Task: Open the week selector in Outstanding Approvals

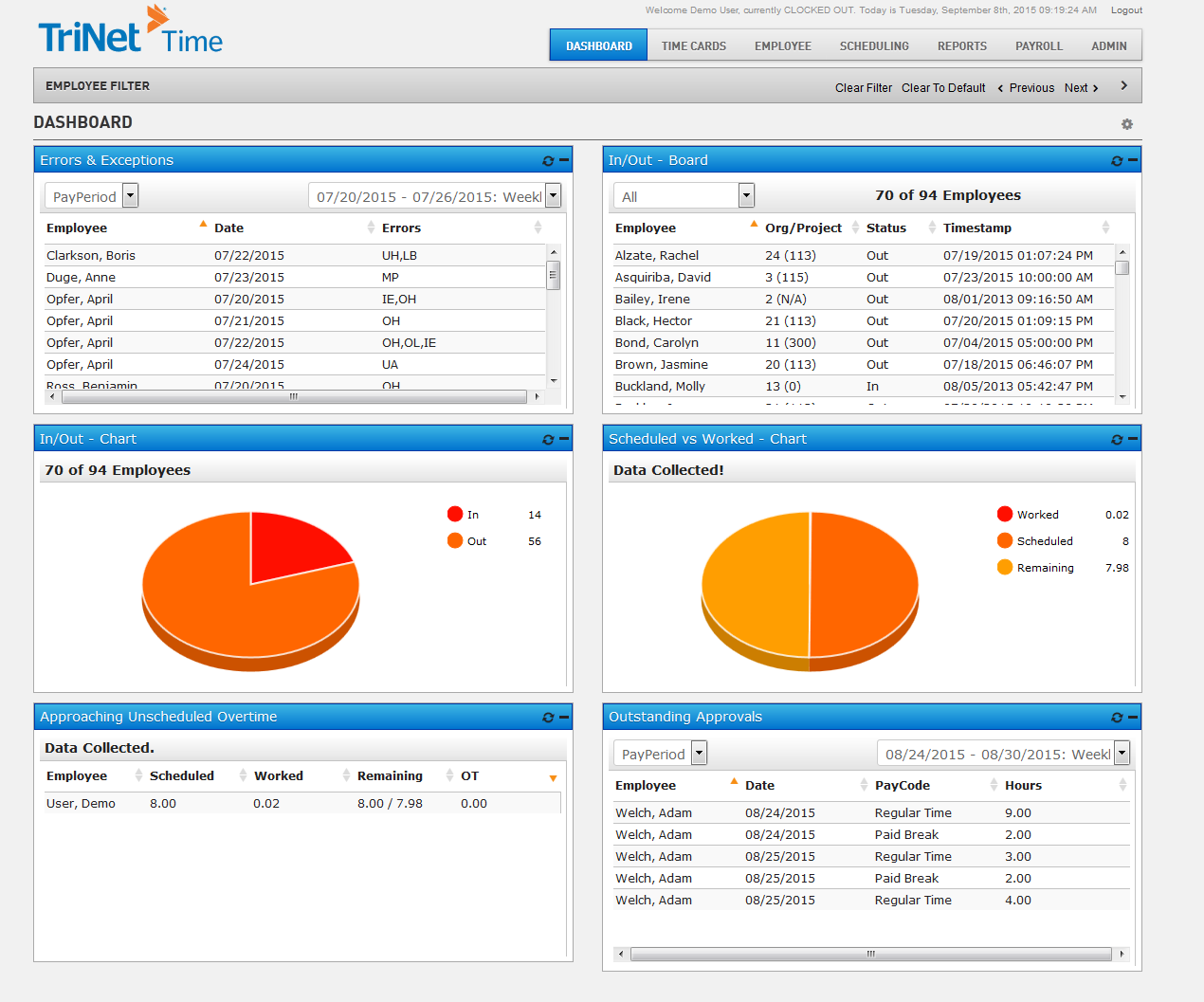Action: pos(1122,753)
